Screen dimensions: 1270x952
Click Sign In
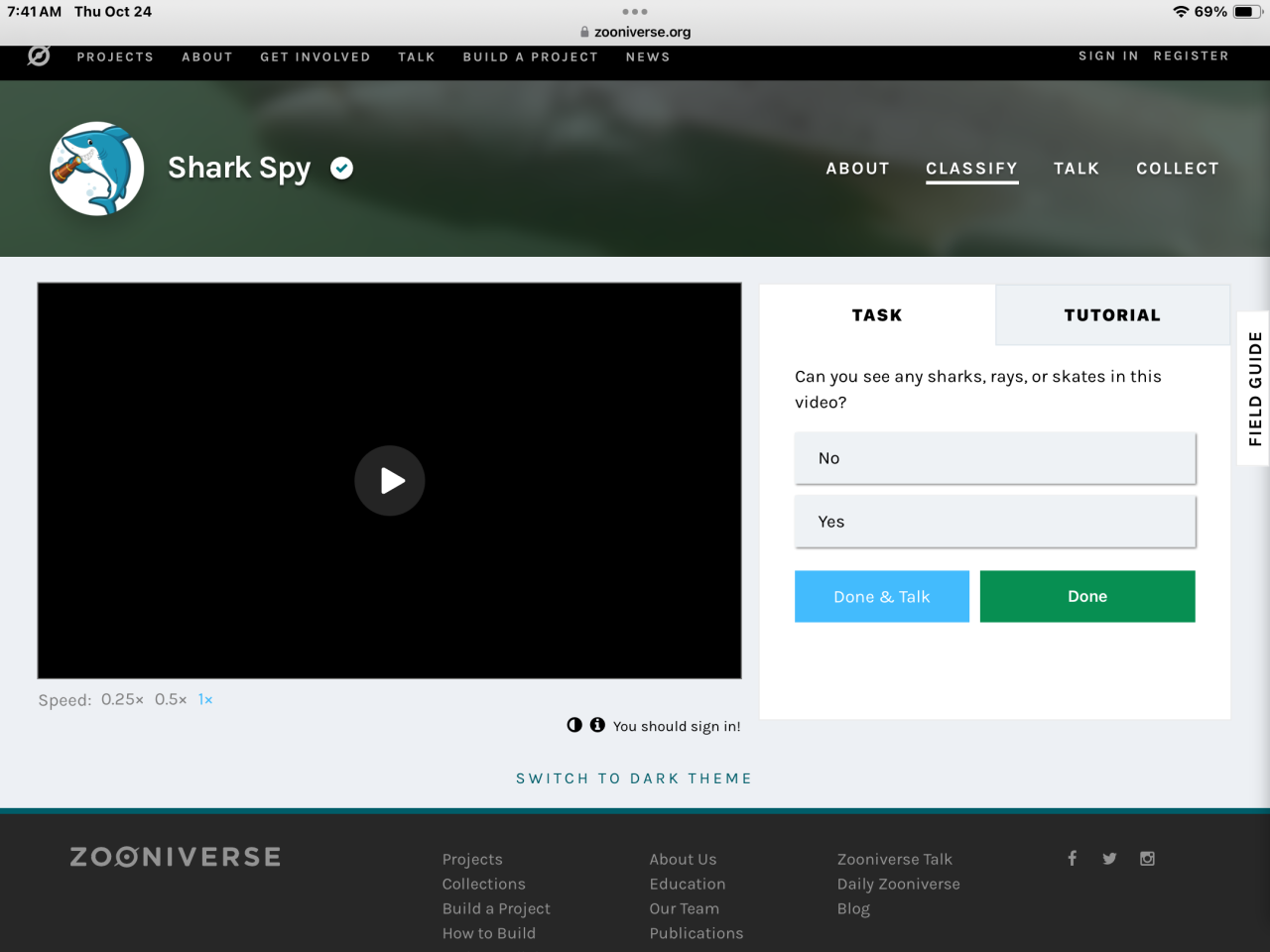tap(1108, 56)
